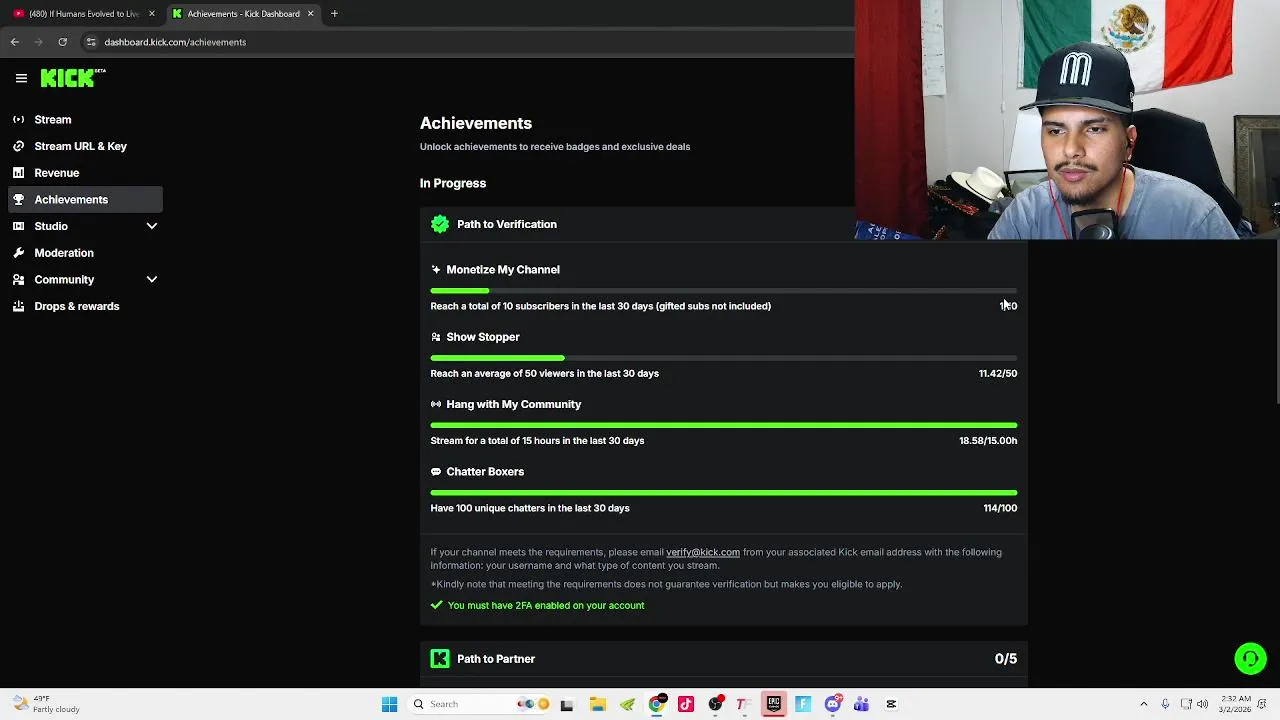Open a new browser tab
The height and width of the screenshot is (720, 1280).
pyautogui.click(x=334, y=14)
